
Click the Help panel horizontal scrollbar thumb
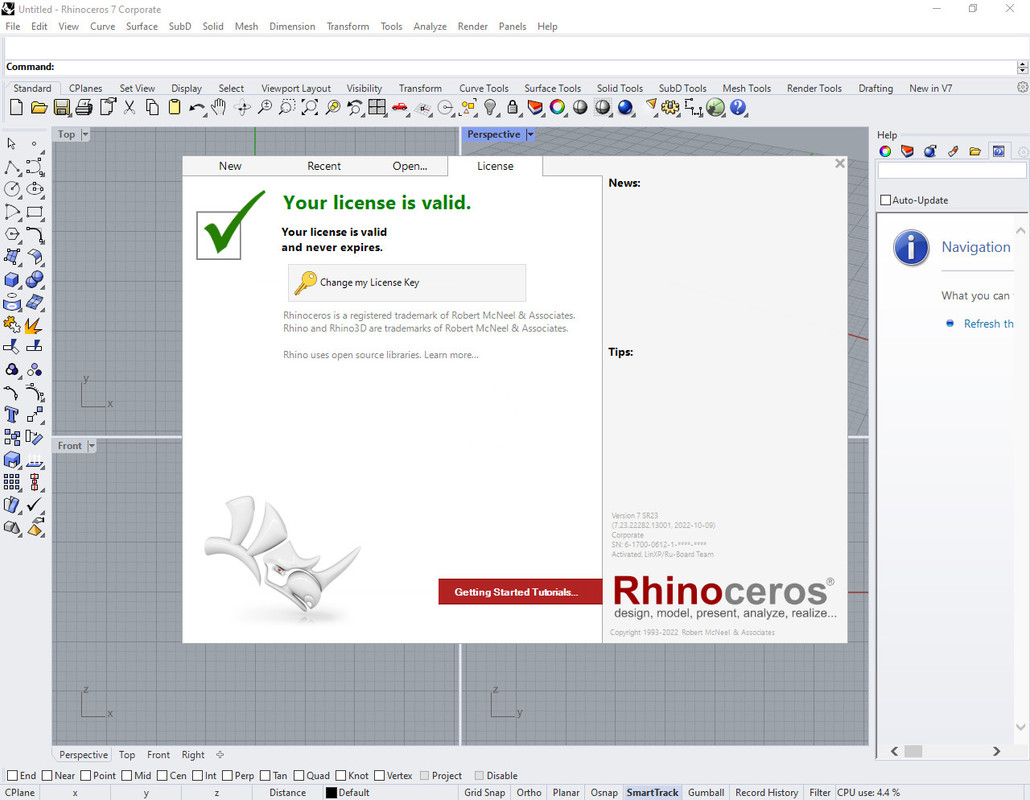[x=913, y=751]
